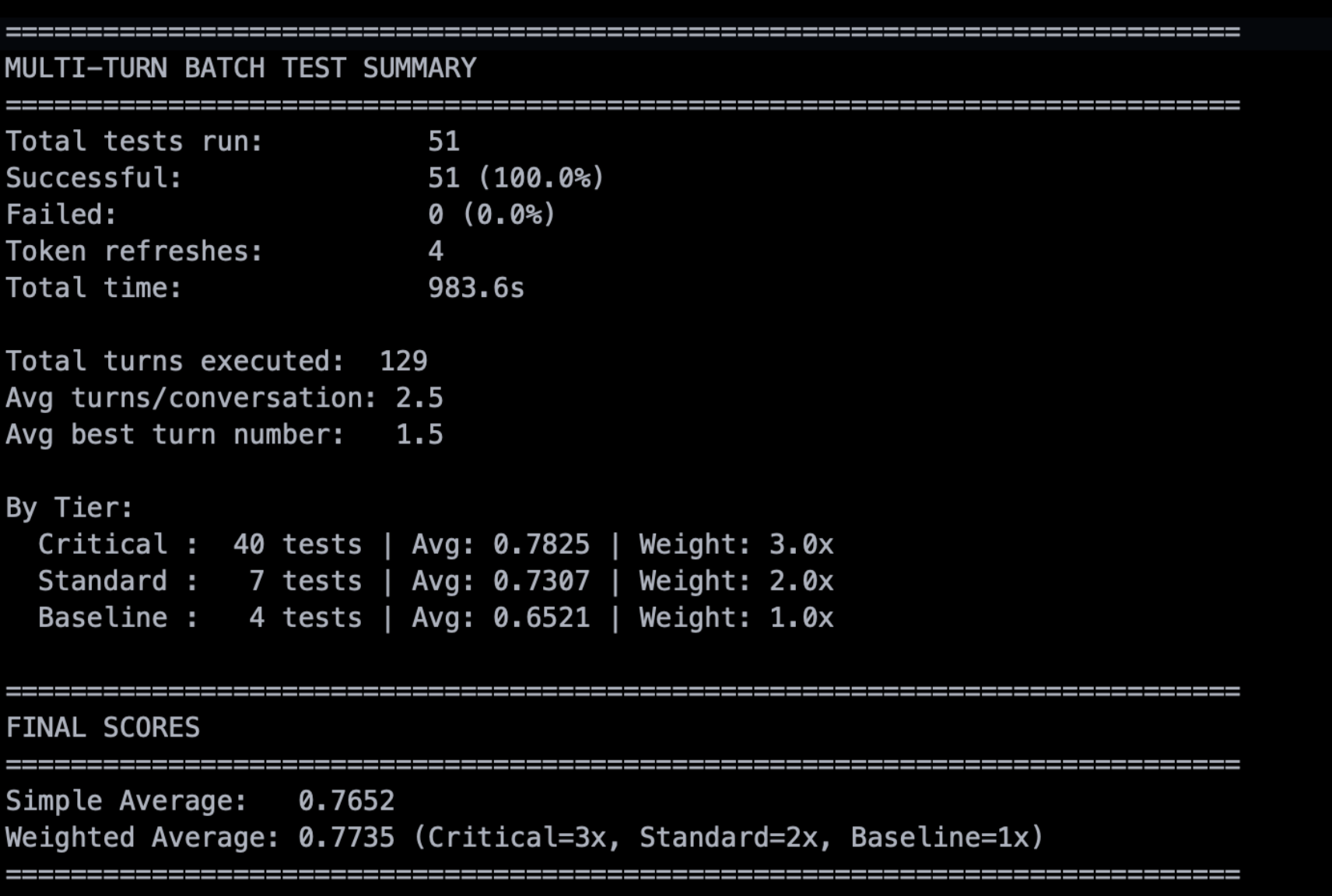Click the Weight: 3.0x text
This screenshot has width=1332, height=896.
tap(736, 544)
